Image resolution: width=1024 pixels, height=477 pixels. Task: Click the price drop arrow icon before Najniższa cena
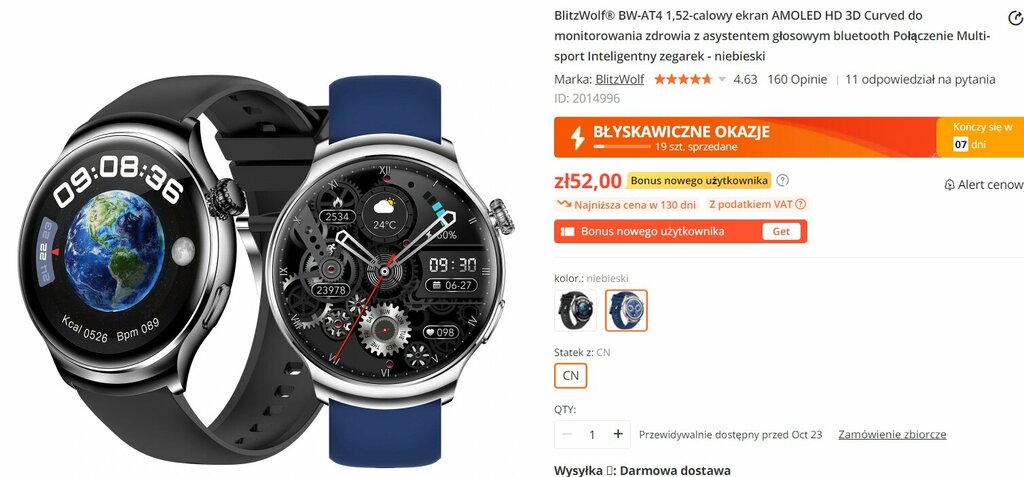pyautogui.click(x=564, y=205)
